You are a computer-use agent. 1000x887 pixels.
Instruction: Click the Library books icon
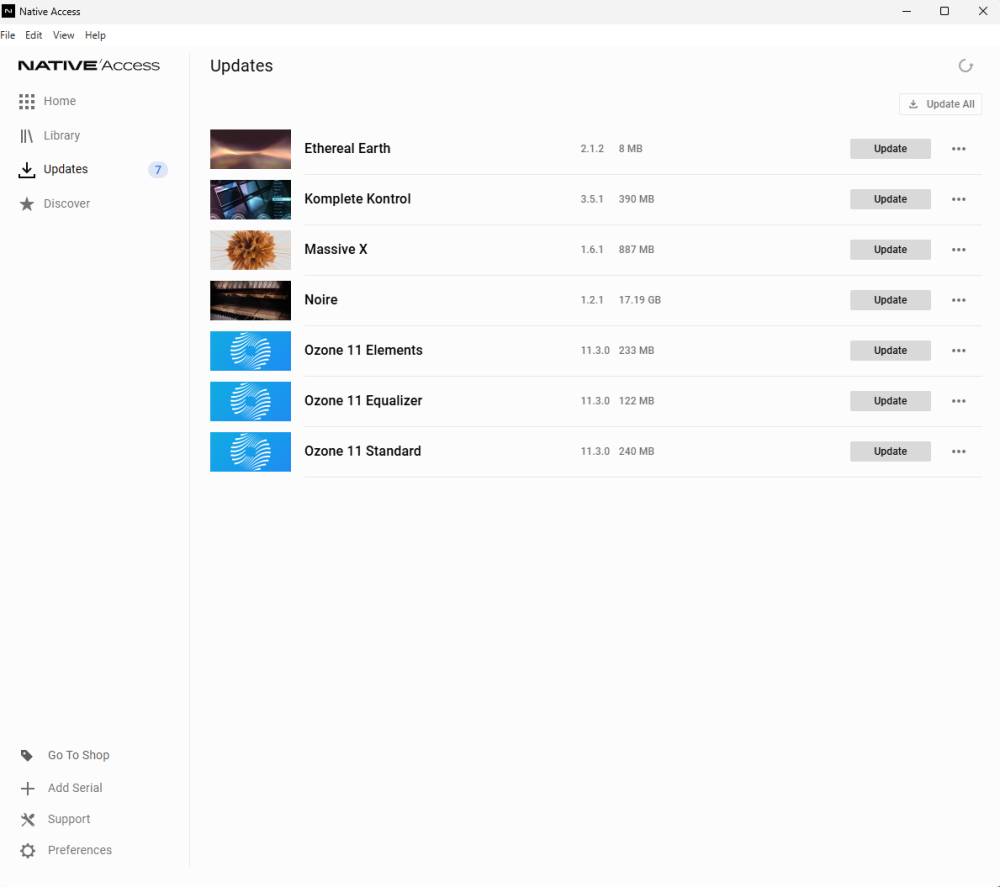pos(26,136)
